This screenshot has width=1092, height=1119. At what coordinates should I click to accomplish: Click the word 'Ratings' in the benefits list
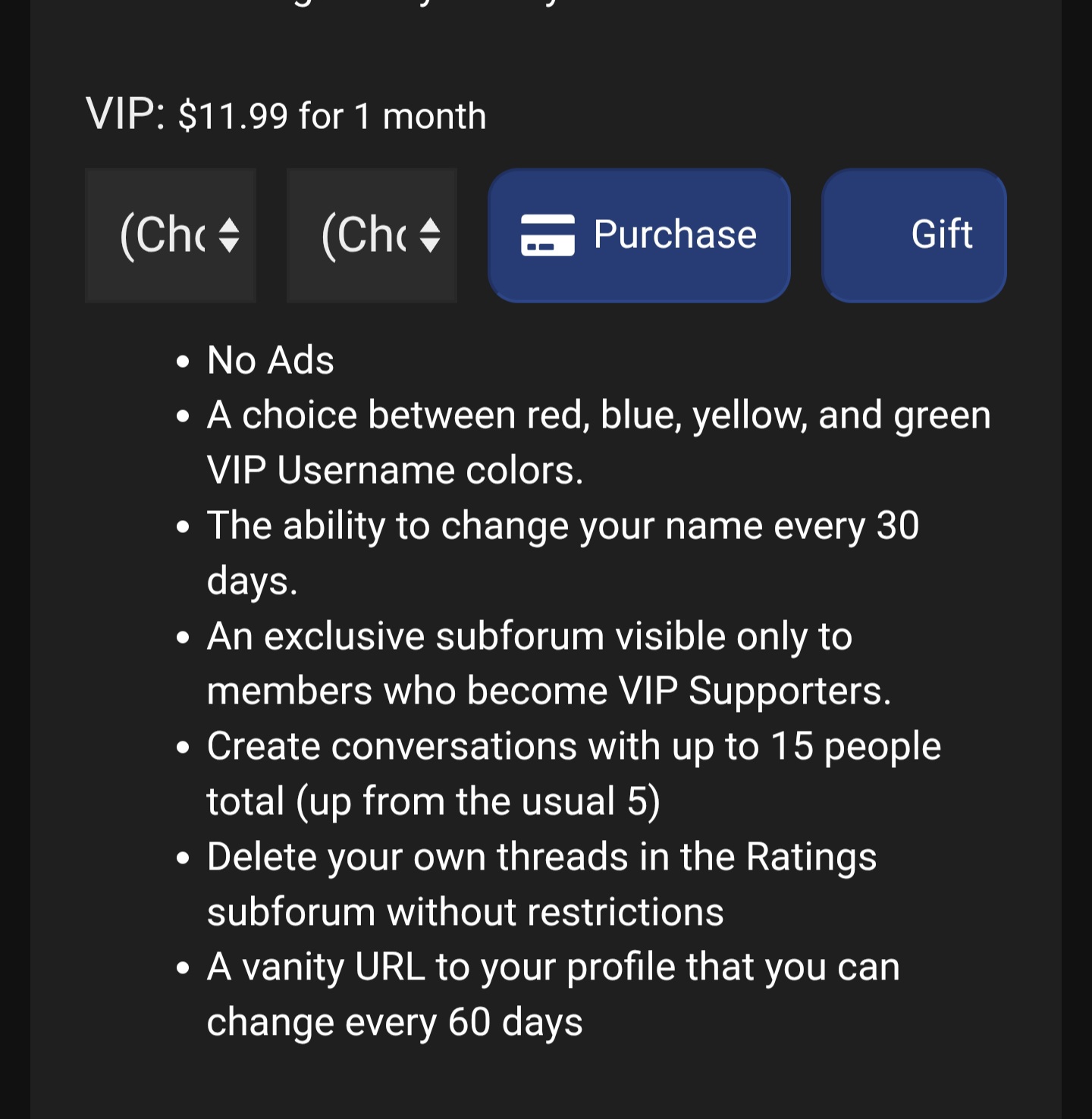pos(811,857)
